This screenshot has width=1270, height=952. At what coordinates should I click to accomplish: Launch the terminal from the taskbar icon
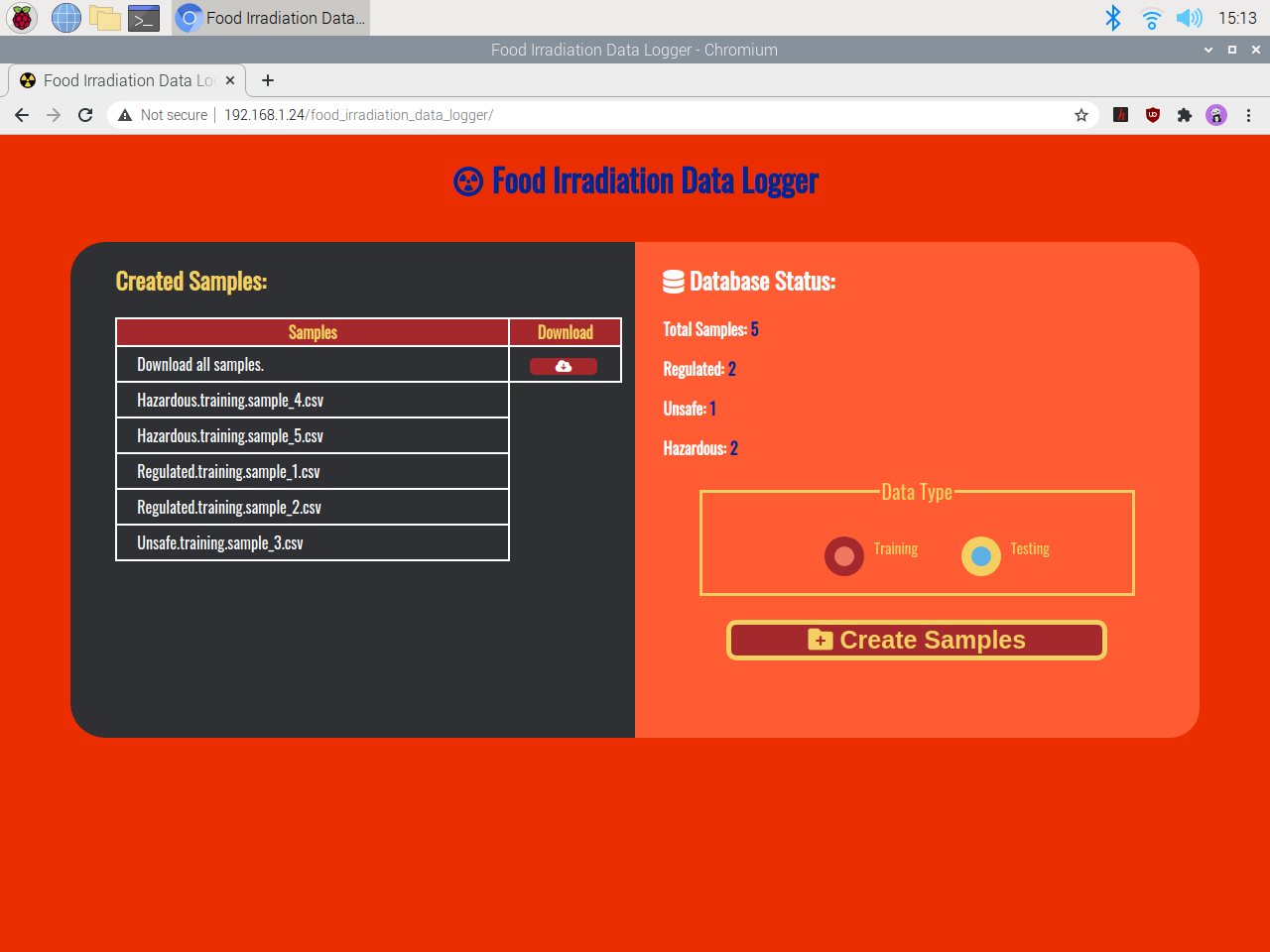pyautogui.click(x=143, y=18)
